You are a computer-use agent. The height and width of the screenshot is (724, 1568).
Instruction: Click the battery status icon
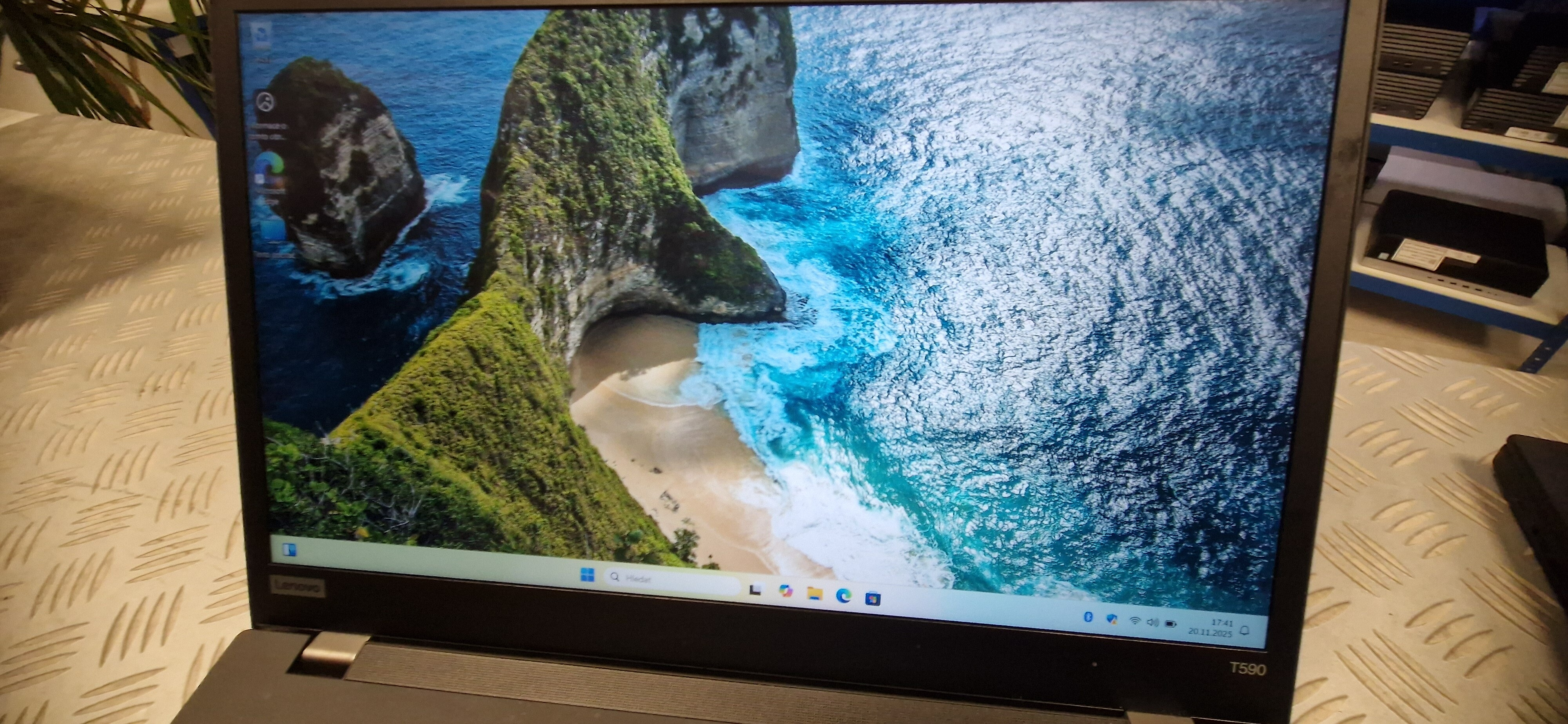tap(1170, 624)
